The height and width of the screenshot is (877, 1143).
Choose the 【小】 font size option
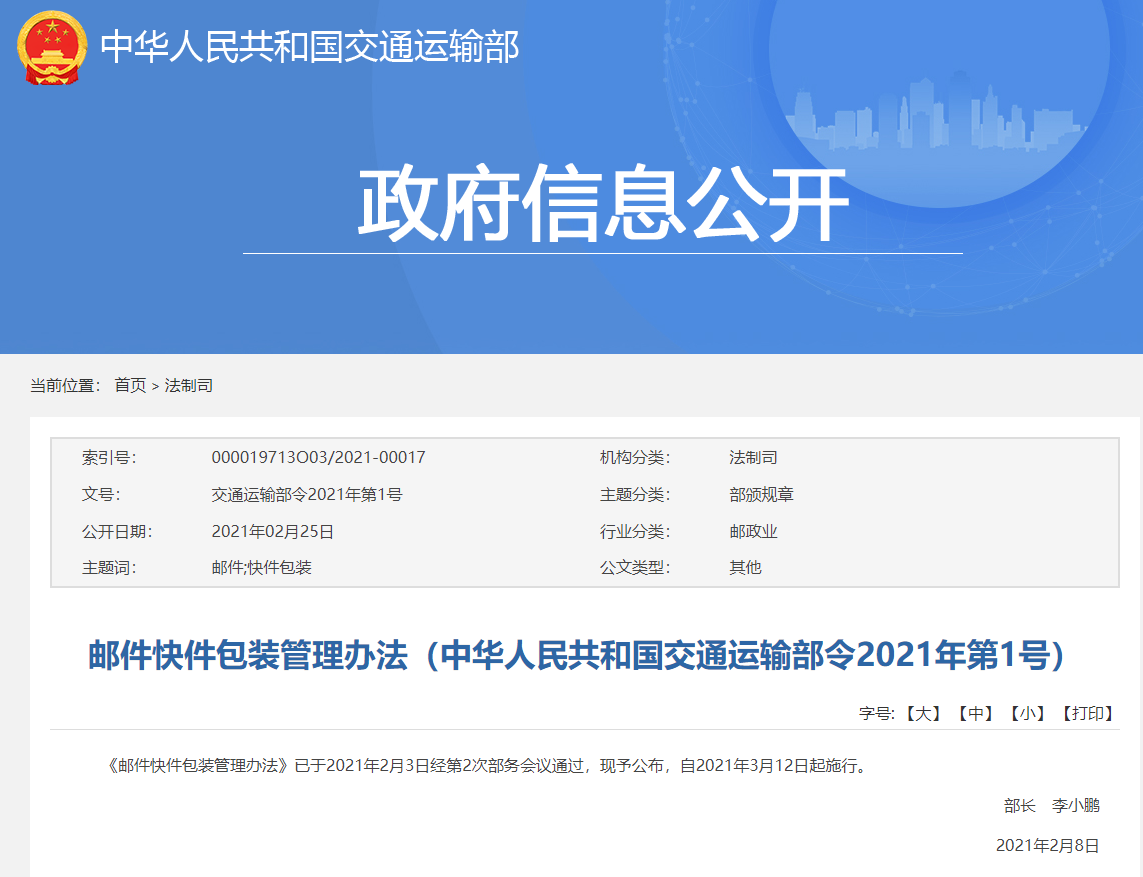coord(1027,713)
